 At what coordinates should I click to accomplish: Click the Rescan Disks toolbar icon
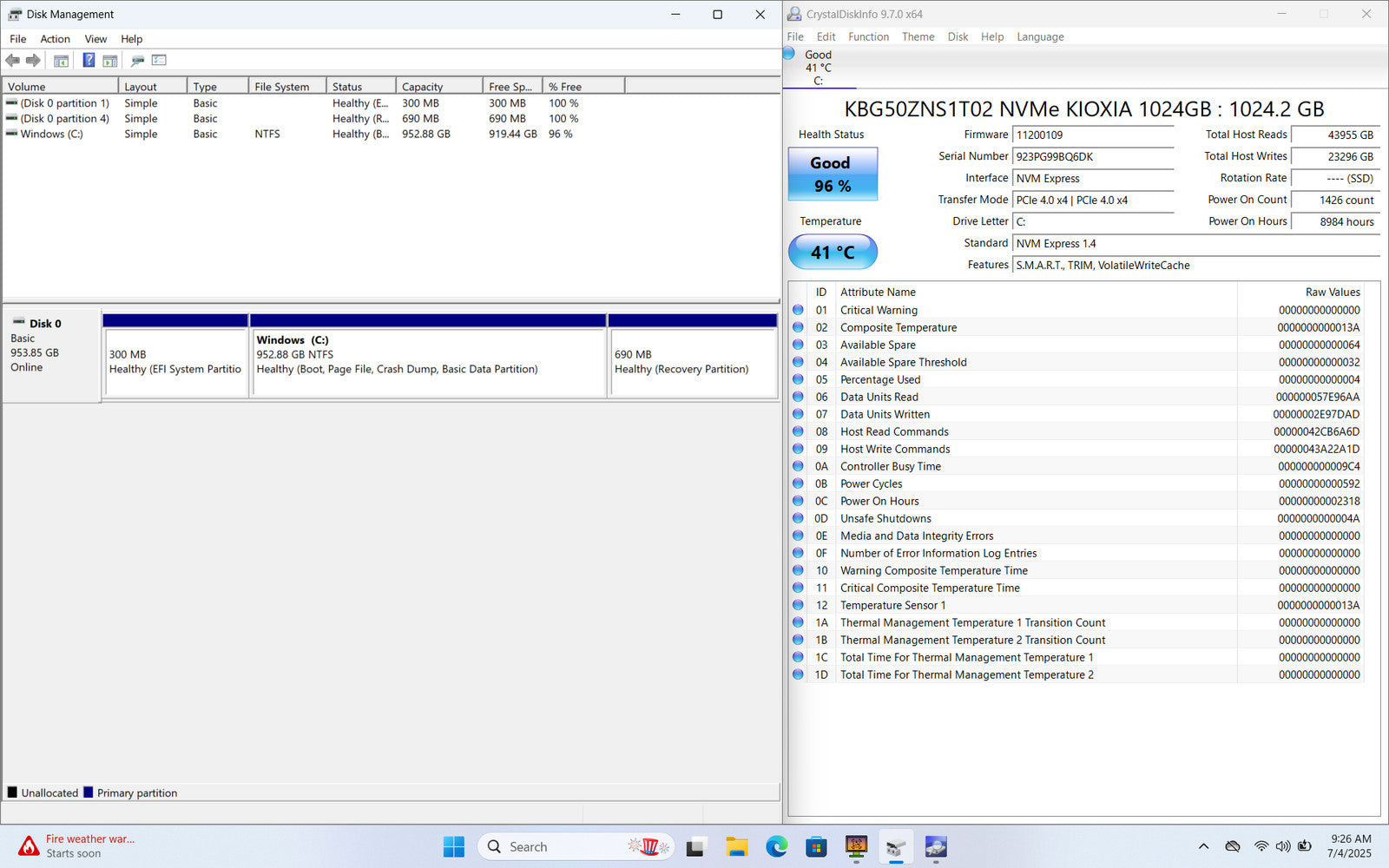pyautogui.click(x=137, y=60)
